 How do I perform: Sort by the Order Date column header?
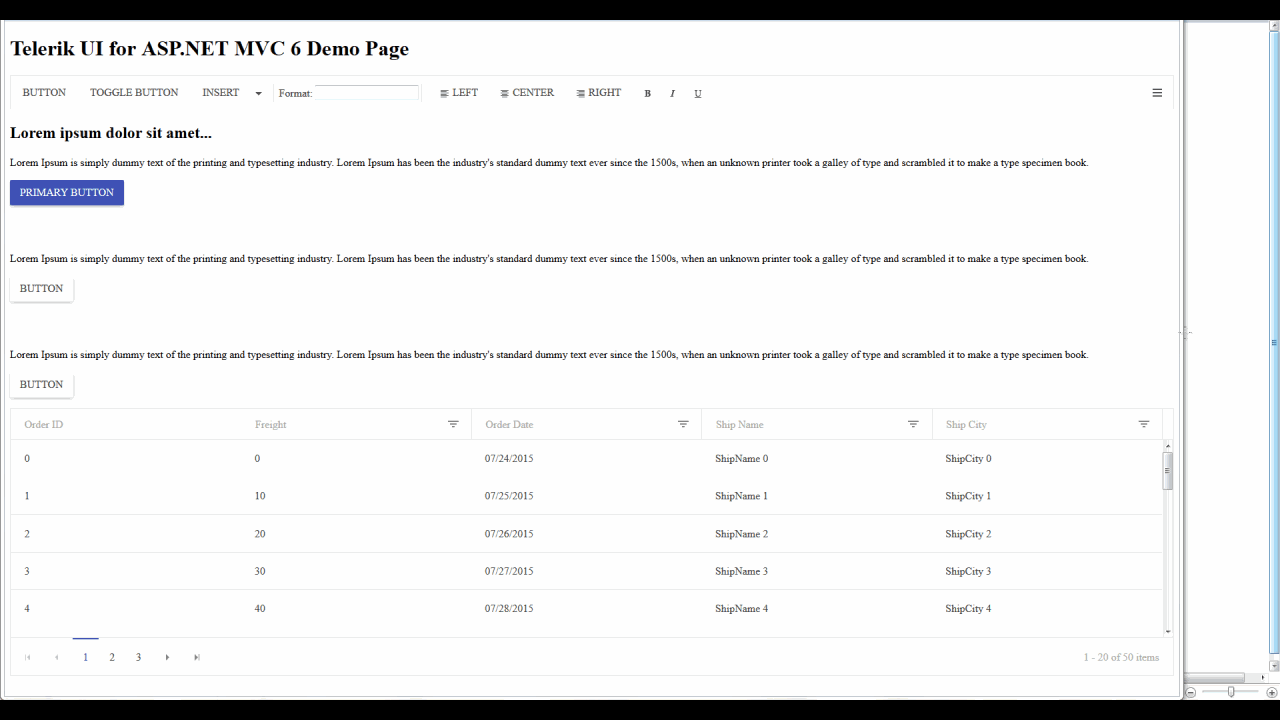[509, 425]
